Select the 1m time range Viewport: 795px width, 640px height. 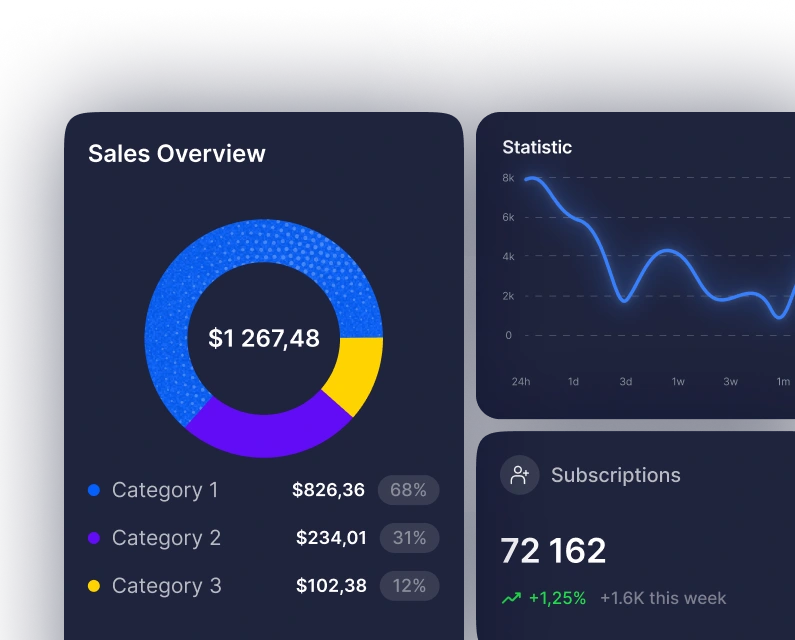783,382
